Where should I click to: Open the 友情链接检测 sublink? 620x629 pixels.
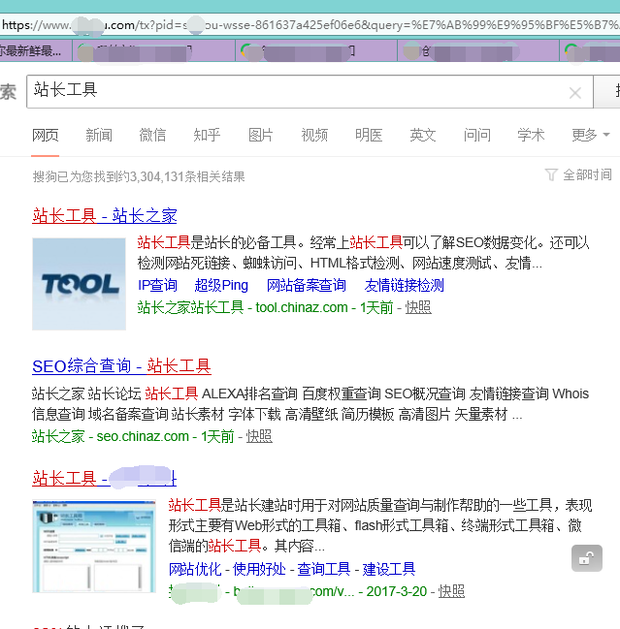coord(404,285)
